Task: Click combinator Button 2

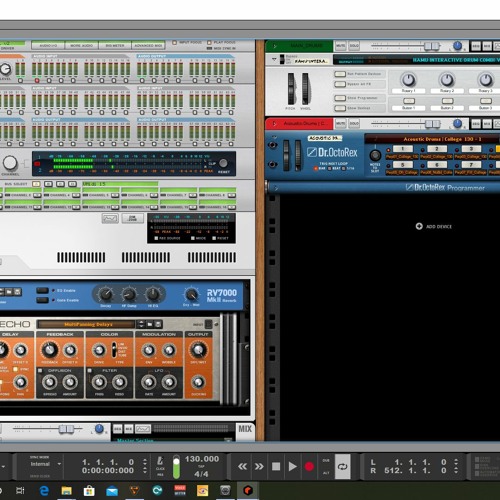Action: coord(447,101)
